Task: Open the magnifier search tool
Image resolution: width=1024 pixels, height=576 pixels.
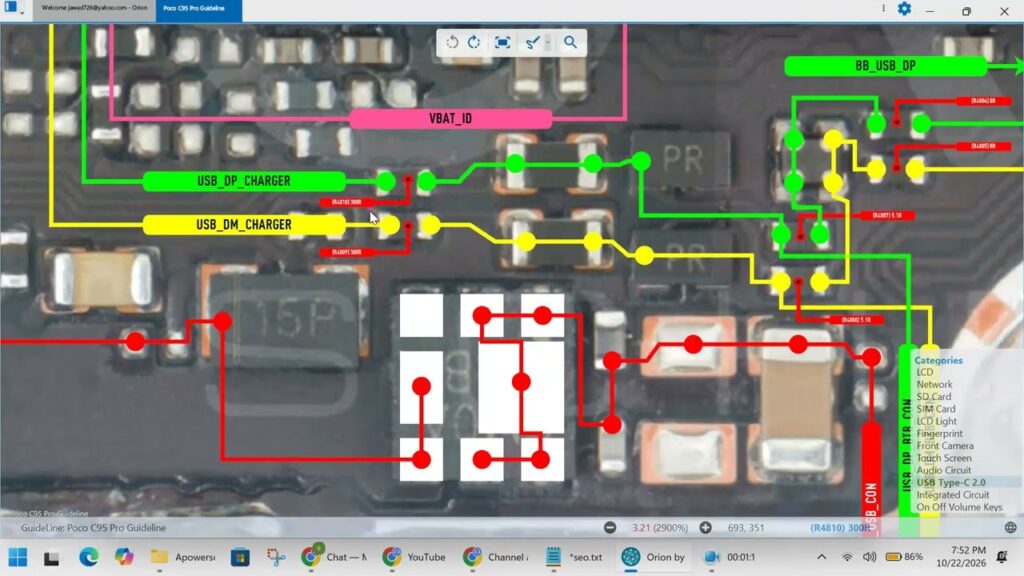Action: pyautogui.click(x=570, y=42)
